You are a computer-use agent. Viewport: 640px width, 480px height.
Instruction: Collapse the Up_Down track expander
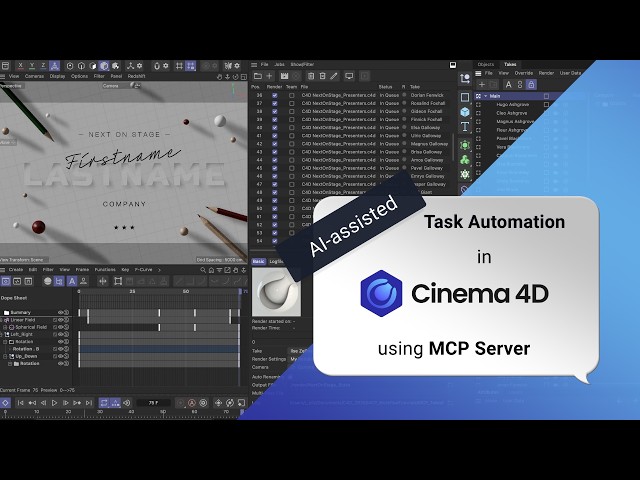[x=5, y=356]
